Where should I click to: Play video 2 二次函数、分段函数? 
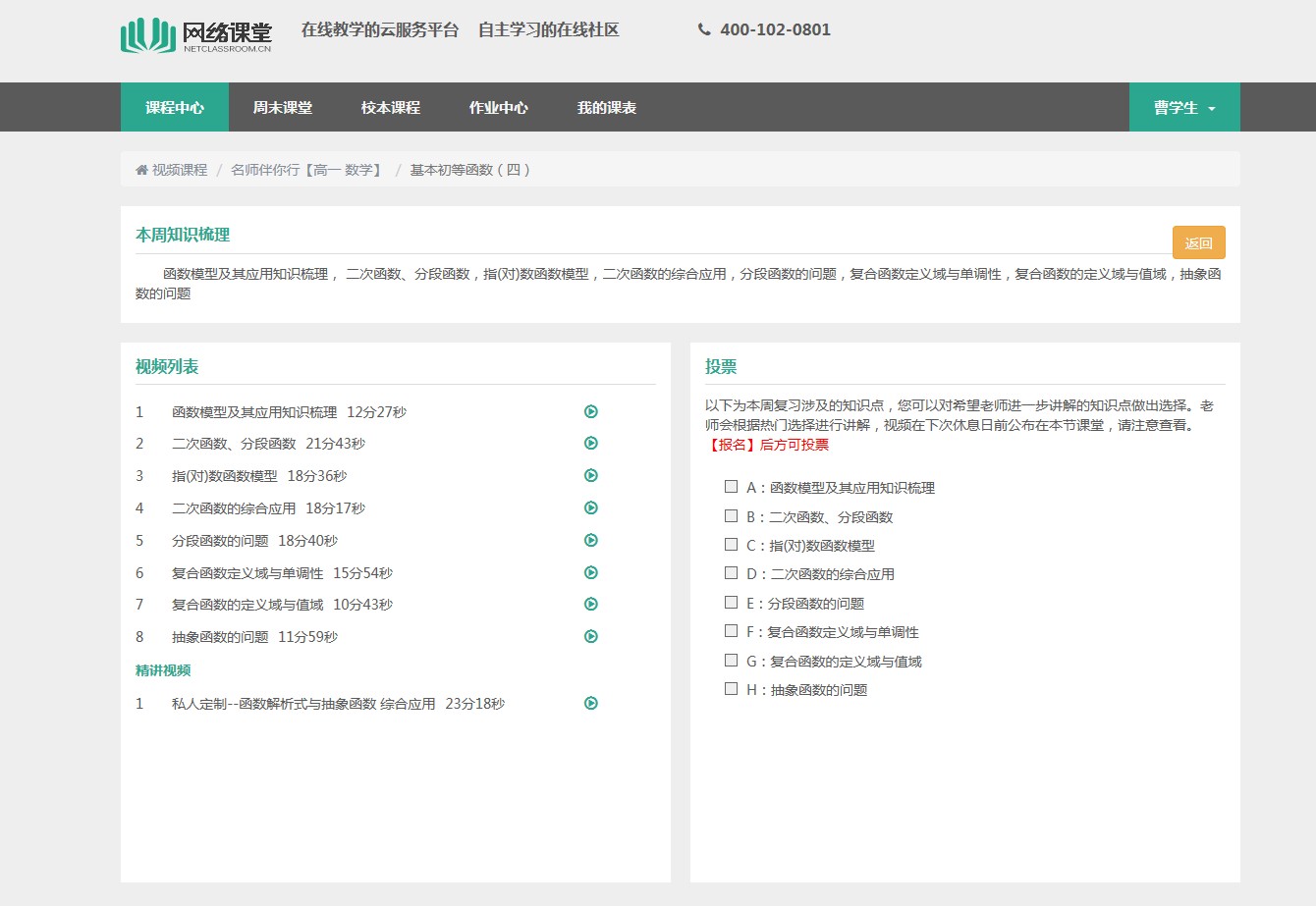[591, 444]
